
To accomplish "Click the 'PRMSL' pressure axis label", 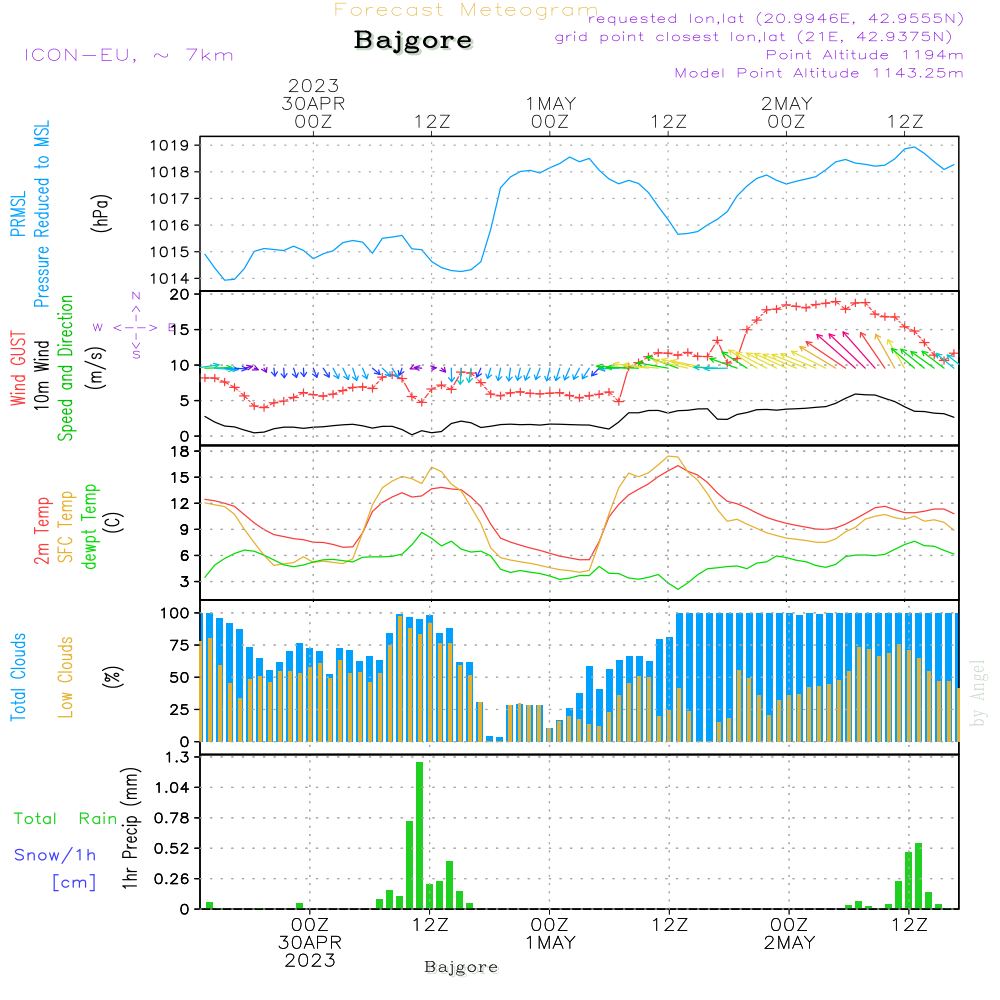I will coord(18,214).
